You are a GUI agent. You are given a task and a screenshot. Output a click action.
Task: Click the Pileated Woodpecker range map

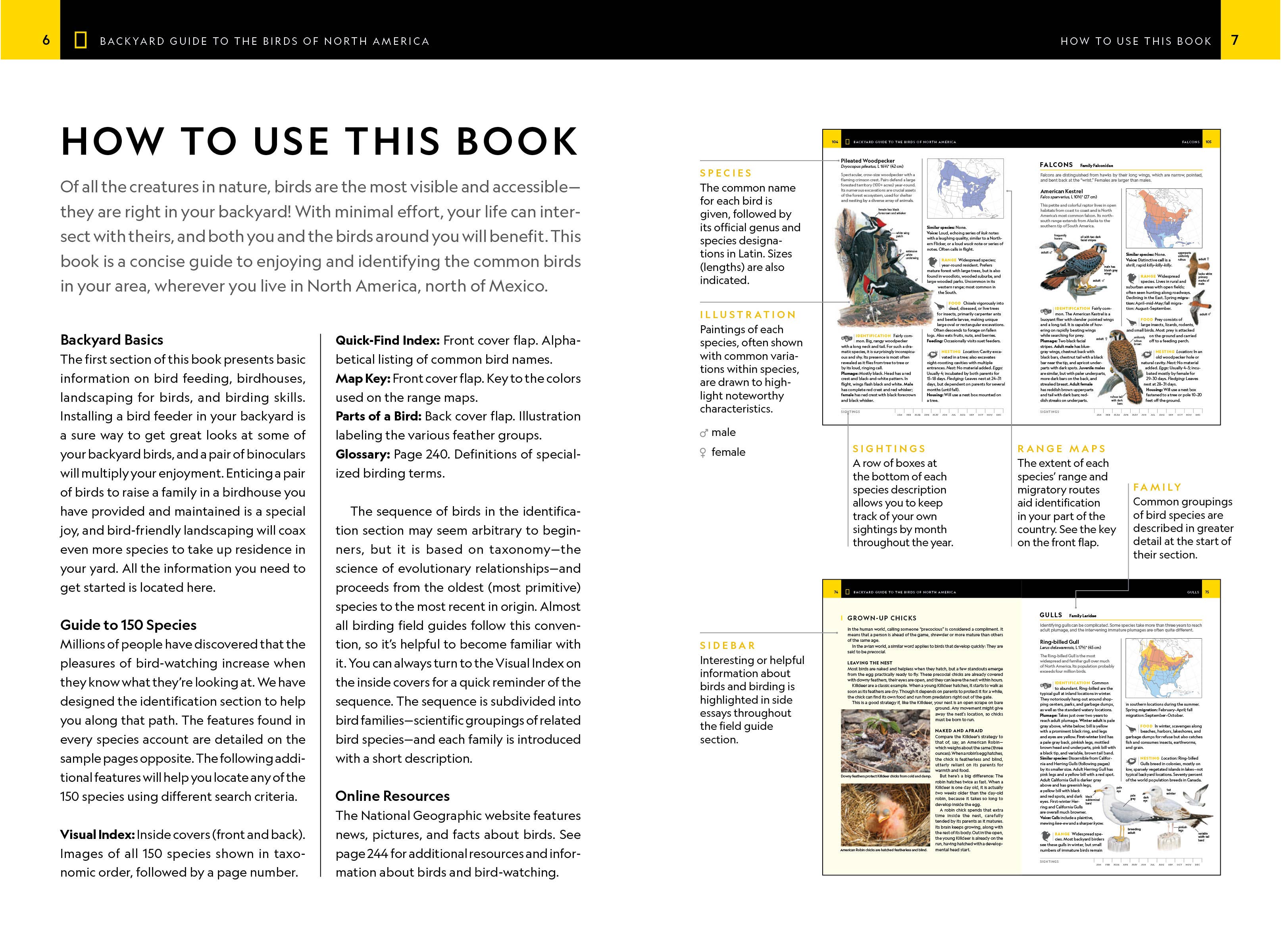click(966, 189)
